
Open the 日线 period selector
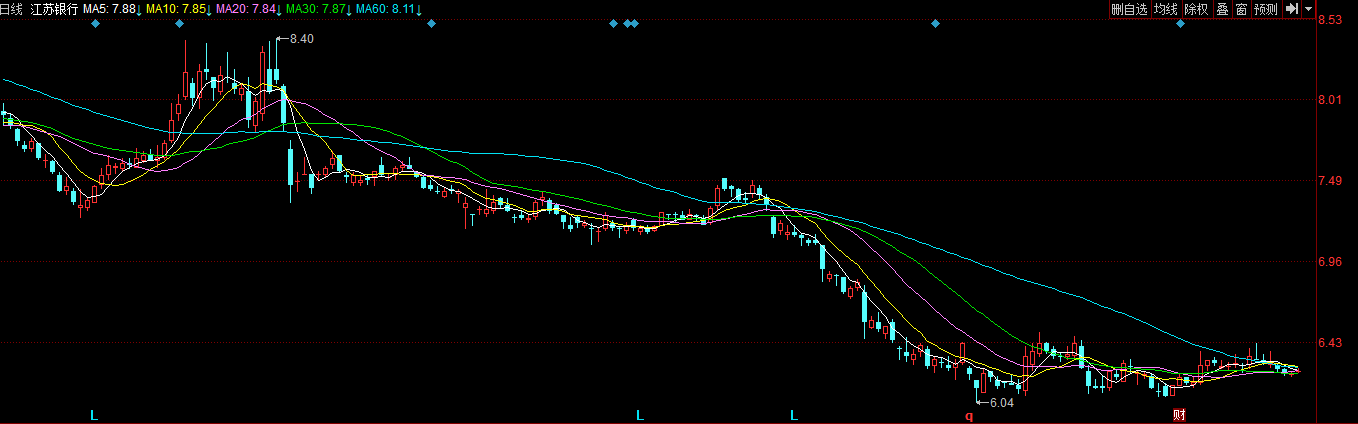coord(12,9)
